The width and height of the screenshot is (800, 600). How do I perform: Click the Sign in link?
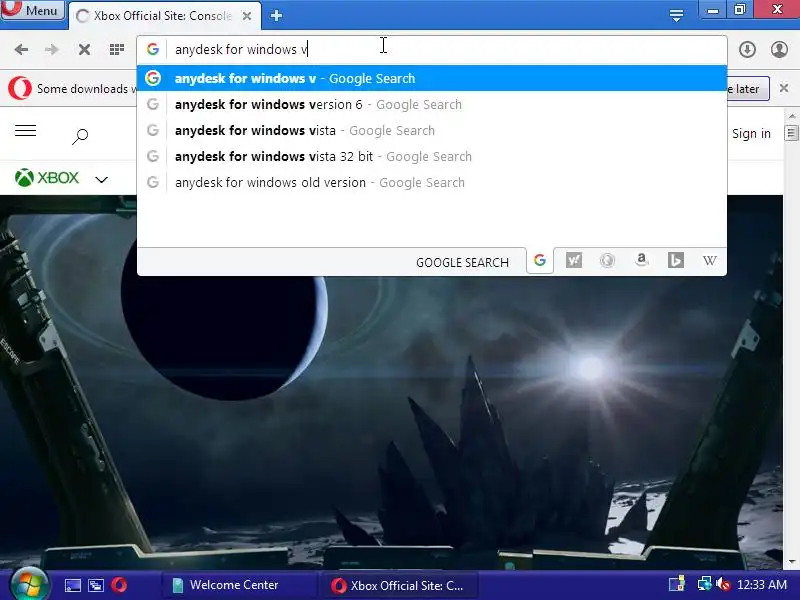tap(751, 134)
